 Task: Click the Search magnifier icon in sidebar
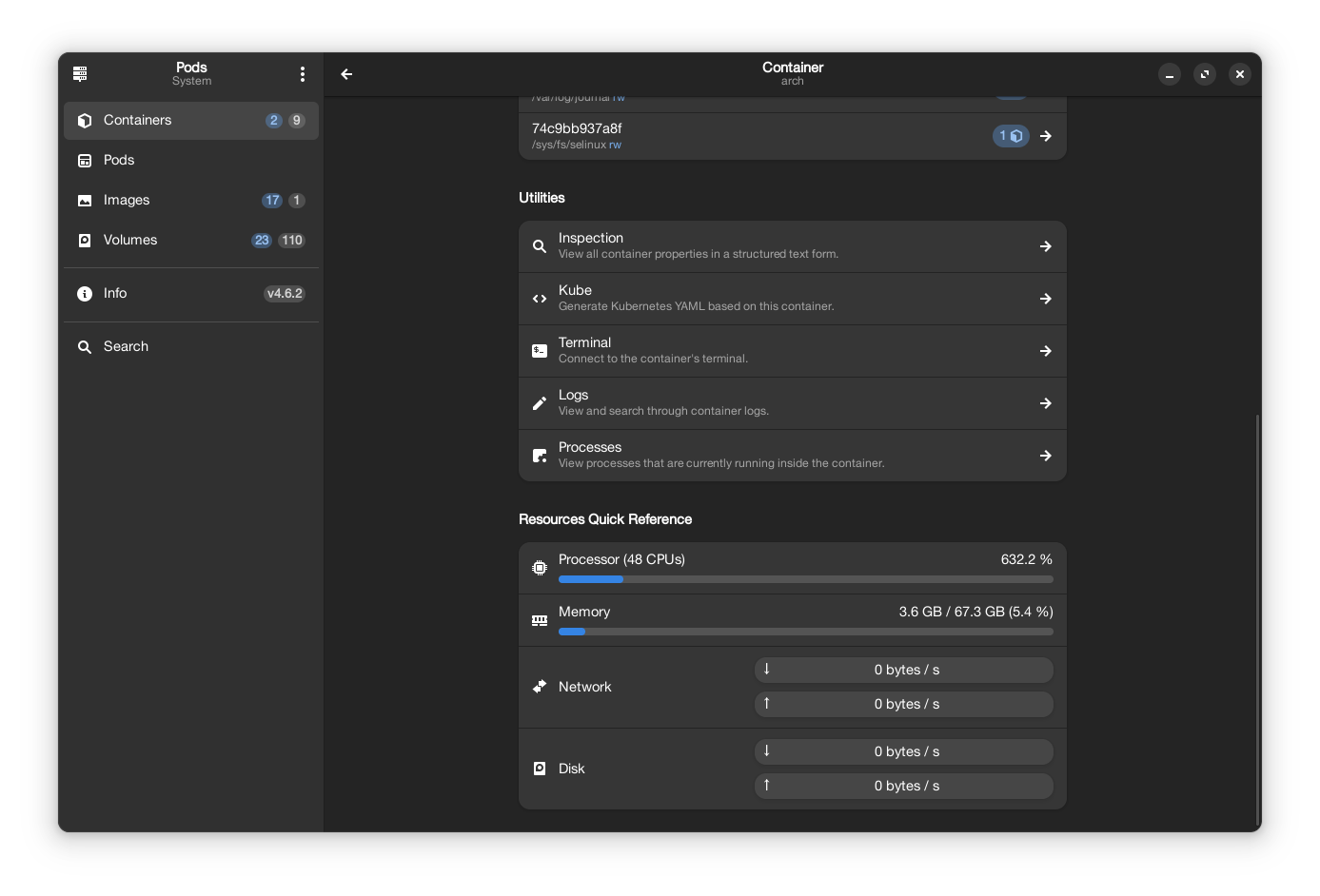click(85, 346)
